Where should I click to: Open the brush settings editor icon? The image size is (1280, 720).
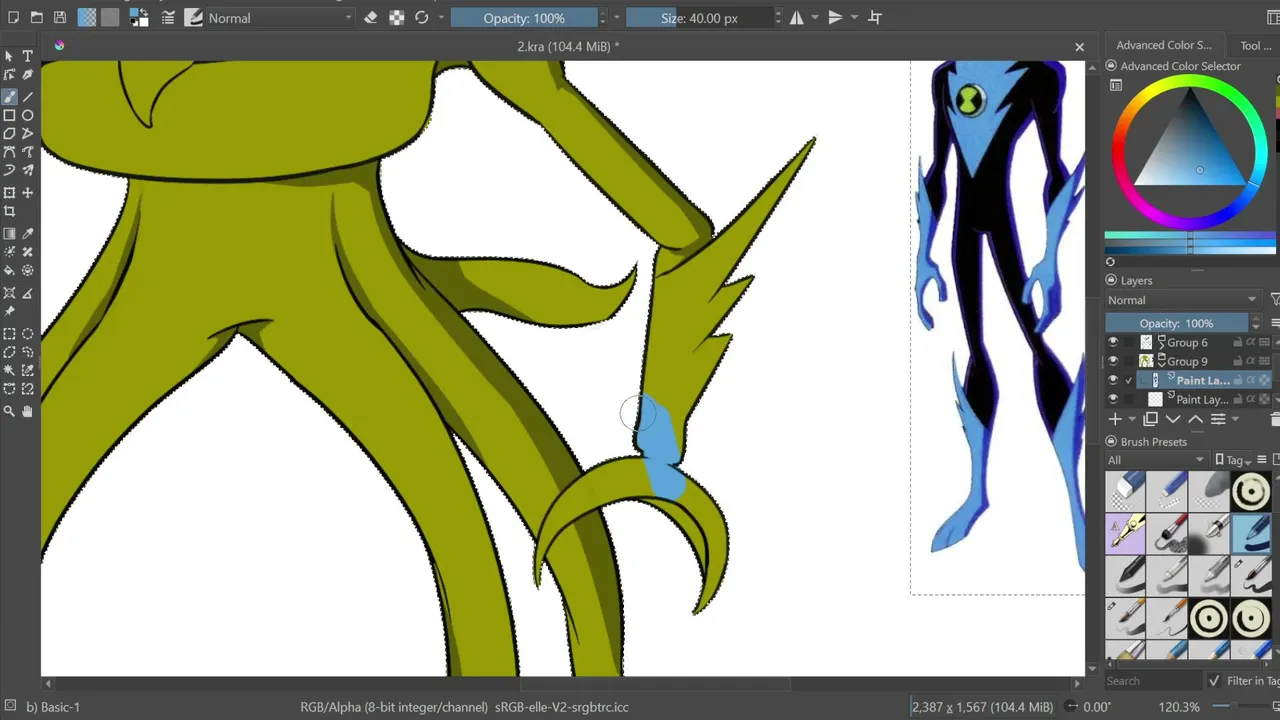(167, 18)
